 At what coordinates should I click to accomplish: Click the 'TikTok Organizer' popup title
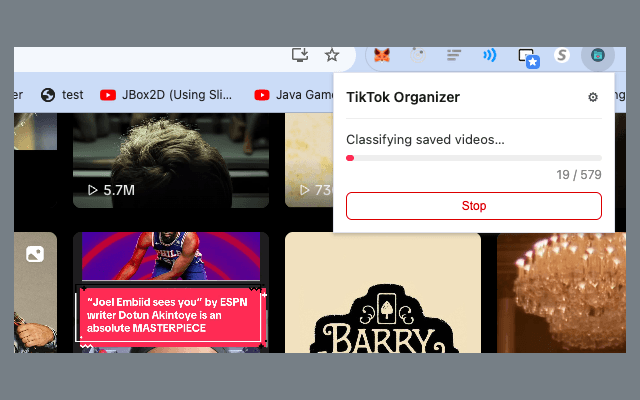click(x=403, y=97)
